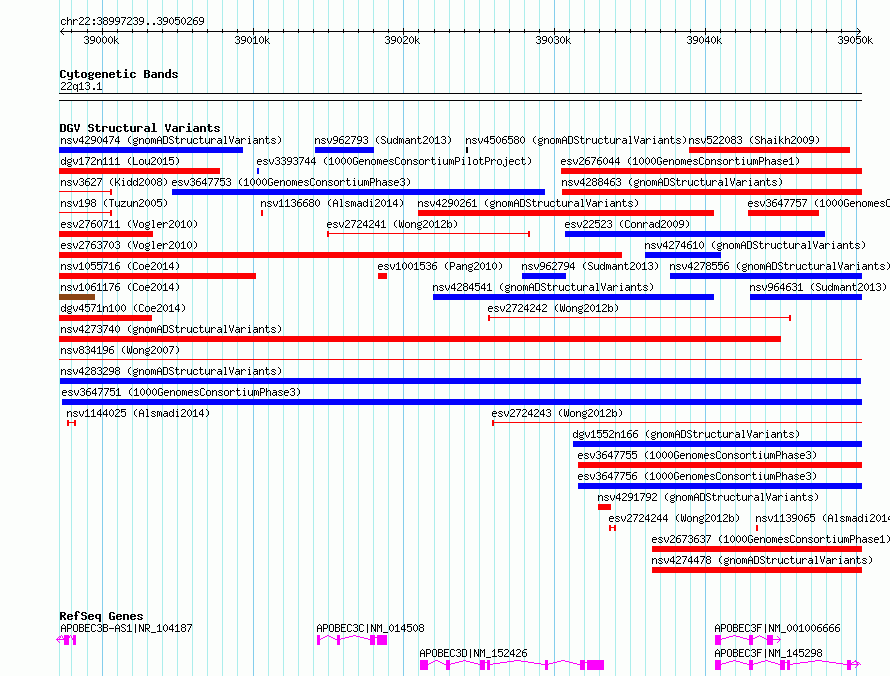This screenshot has width=890, height=676.
Task: Click the 22q13.1 cytogenetic band label
Action: pyautogui.click(x=81, y=86)
